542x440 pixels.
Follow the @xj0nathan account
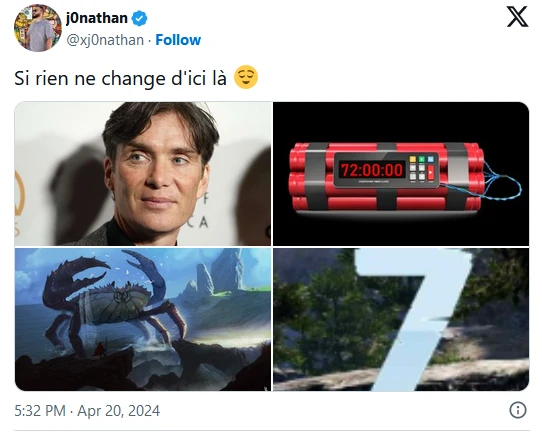(x=178, y=40)
